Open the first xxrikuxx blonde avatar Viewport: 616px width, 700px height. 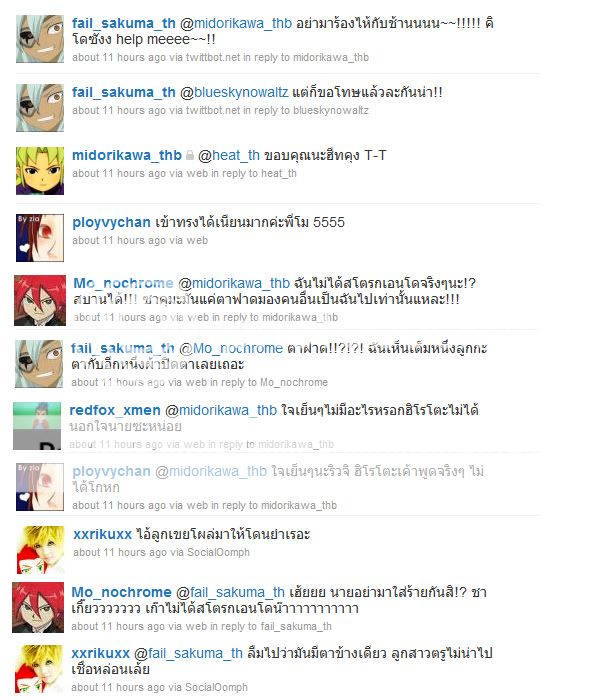point(41,550)
